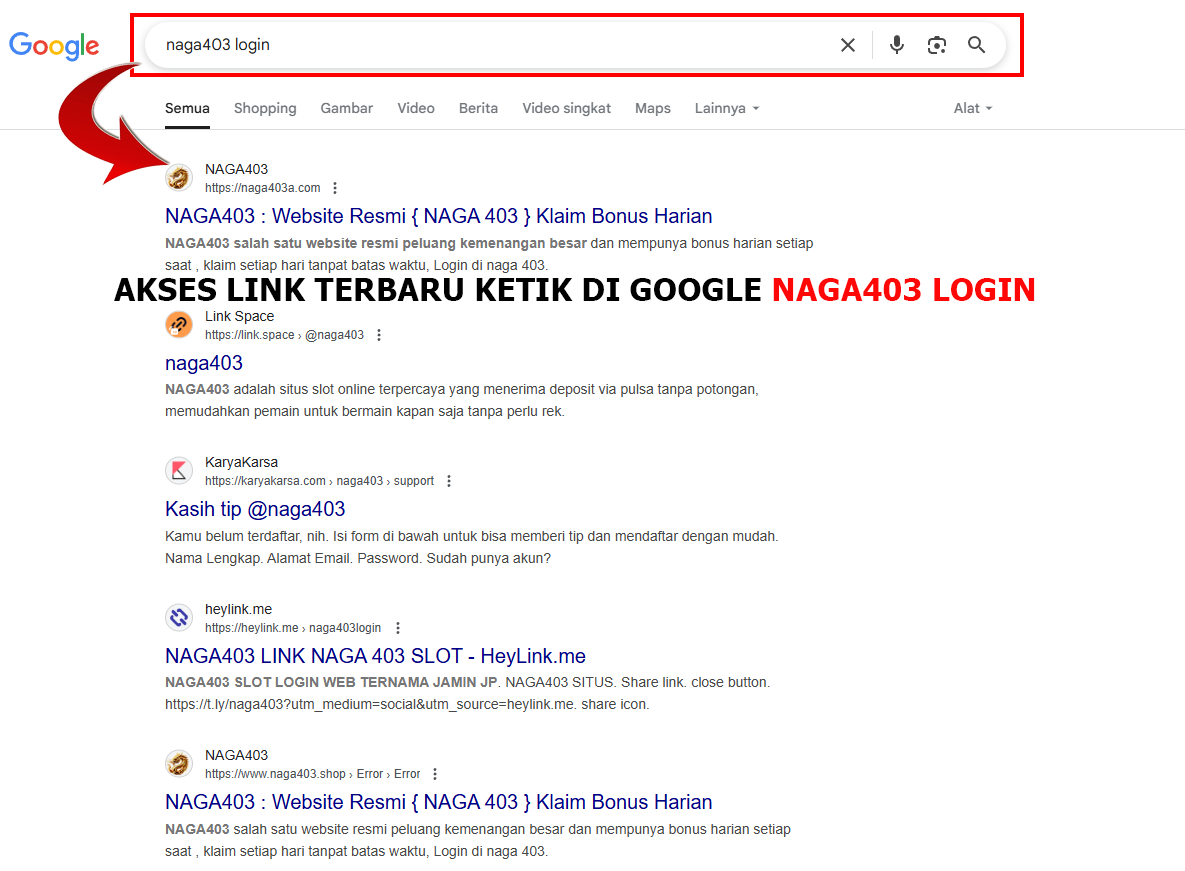
Task: Open the Alat tools dropdown
Action: 973,108
